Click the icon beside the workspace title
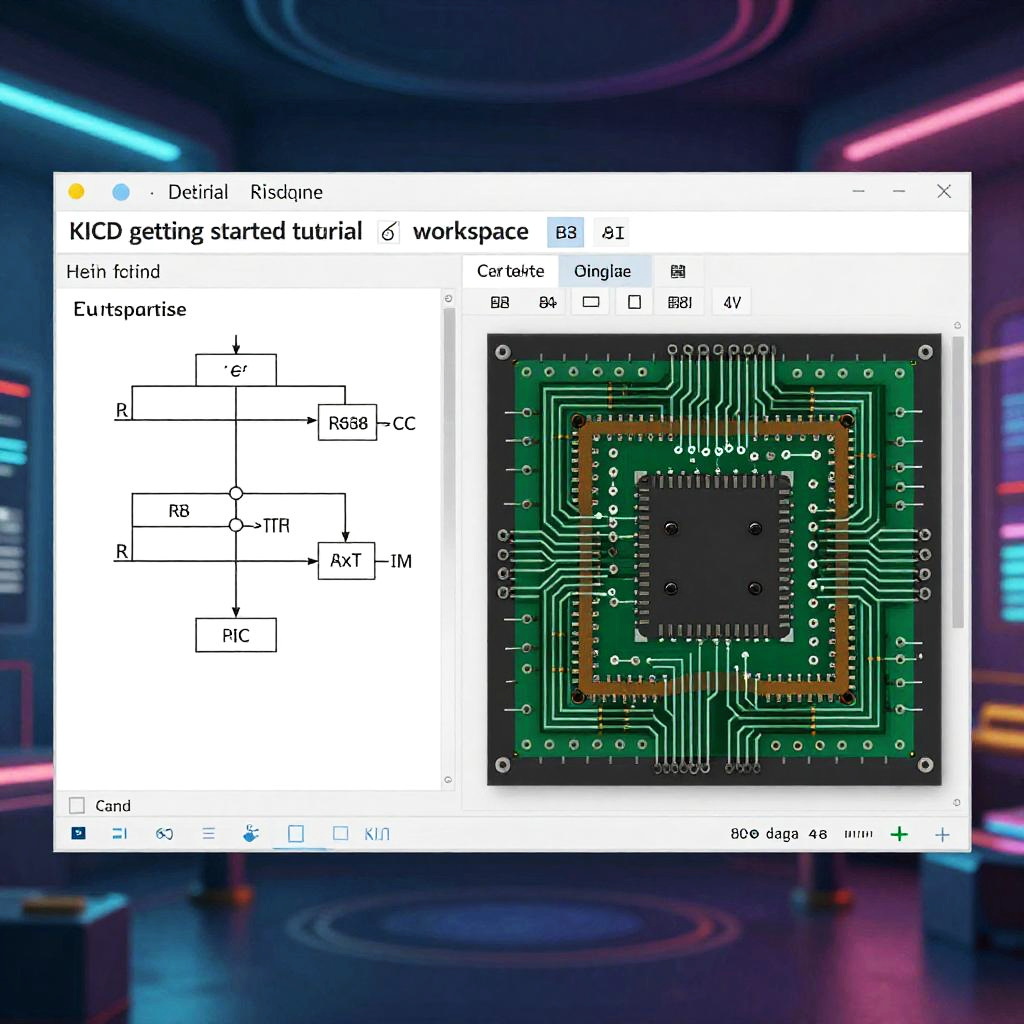Image resolution: width=1024 pixels, height=1024 pixels. click(x=388, y=232)
